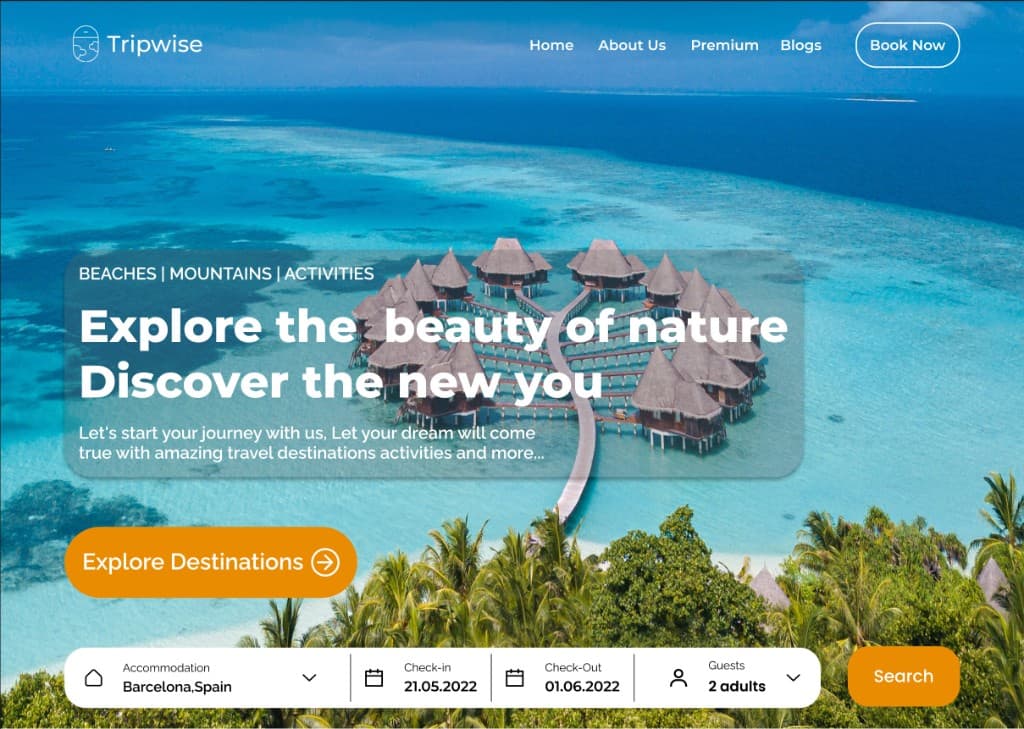Image resolution: width=1024 pixels, height=729 pixels.
Task: Navigate to Blogs
Action: (801, 46)
